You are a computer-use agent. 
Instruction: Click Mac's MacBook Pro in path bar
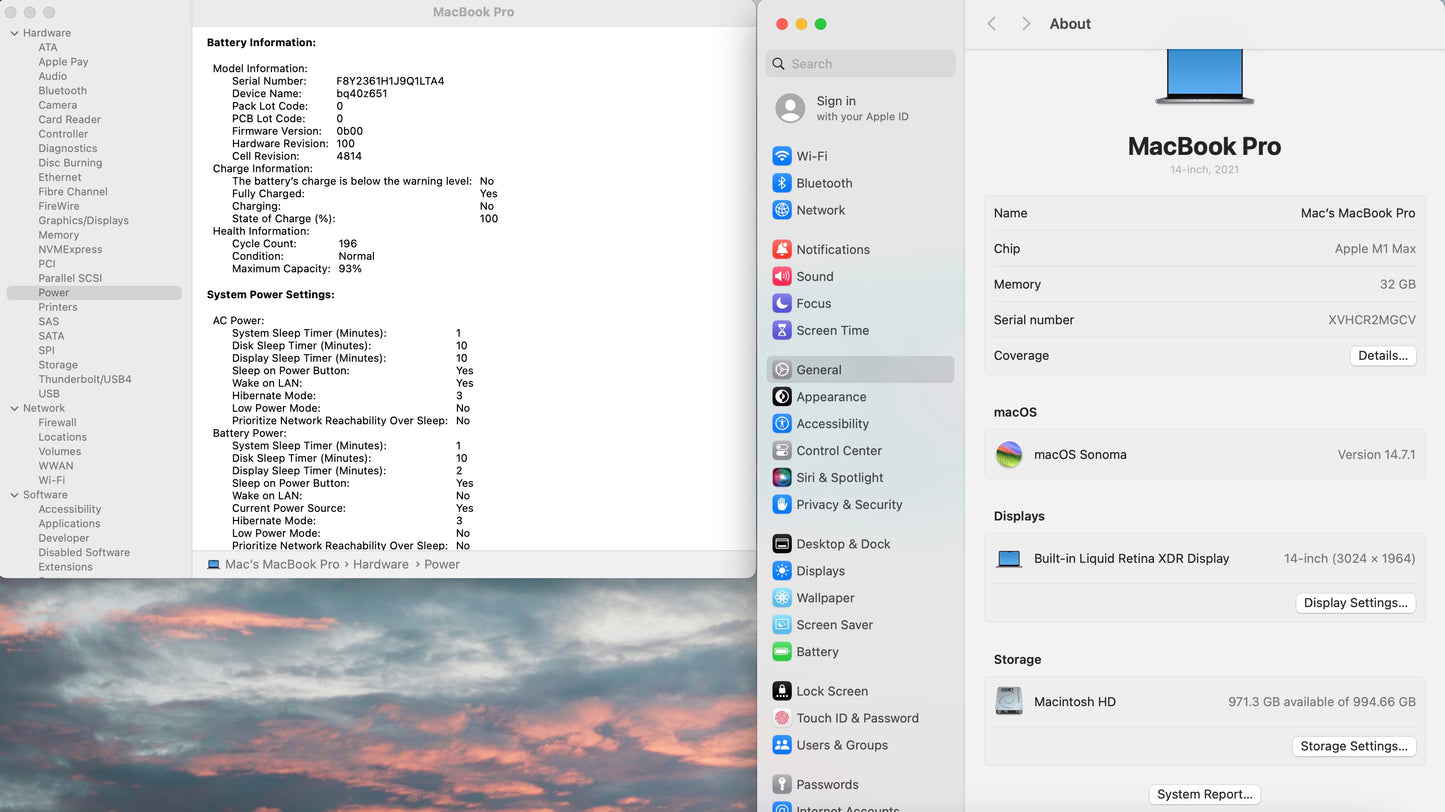click(x=282, y=564)
